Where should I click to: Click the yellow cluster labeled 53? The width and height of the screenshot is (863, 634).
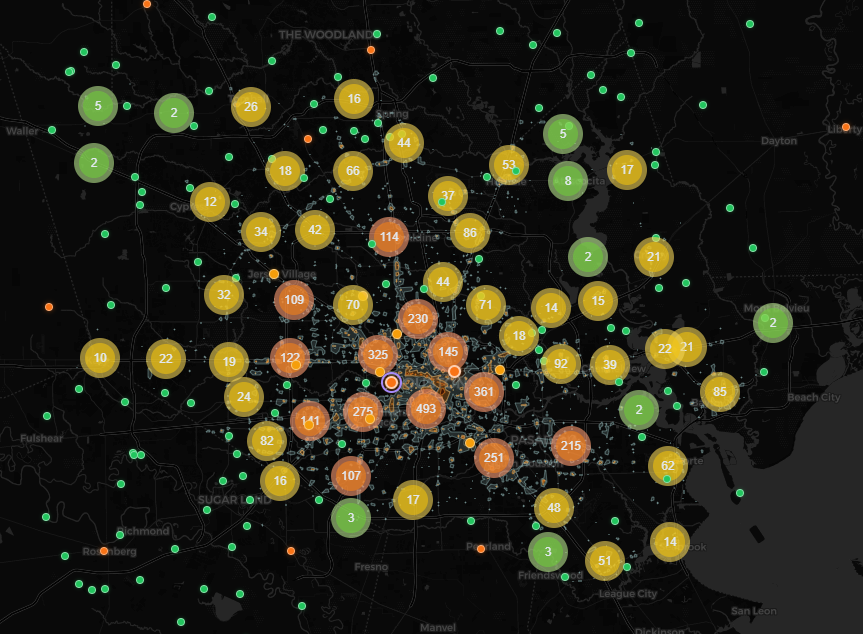[509, 165]
